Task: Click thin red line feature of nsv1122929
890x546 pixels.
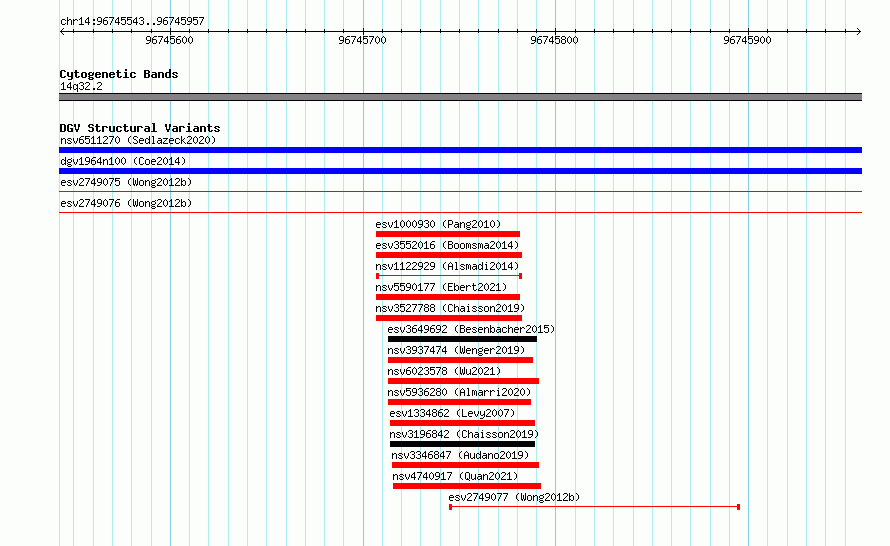Action: tap(448, 276)
